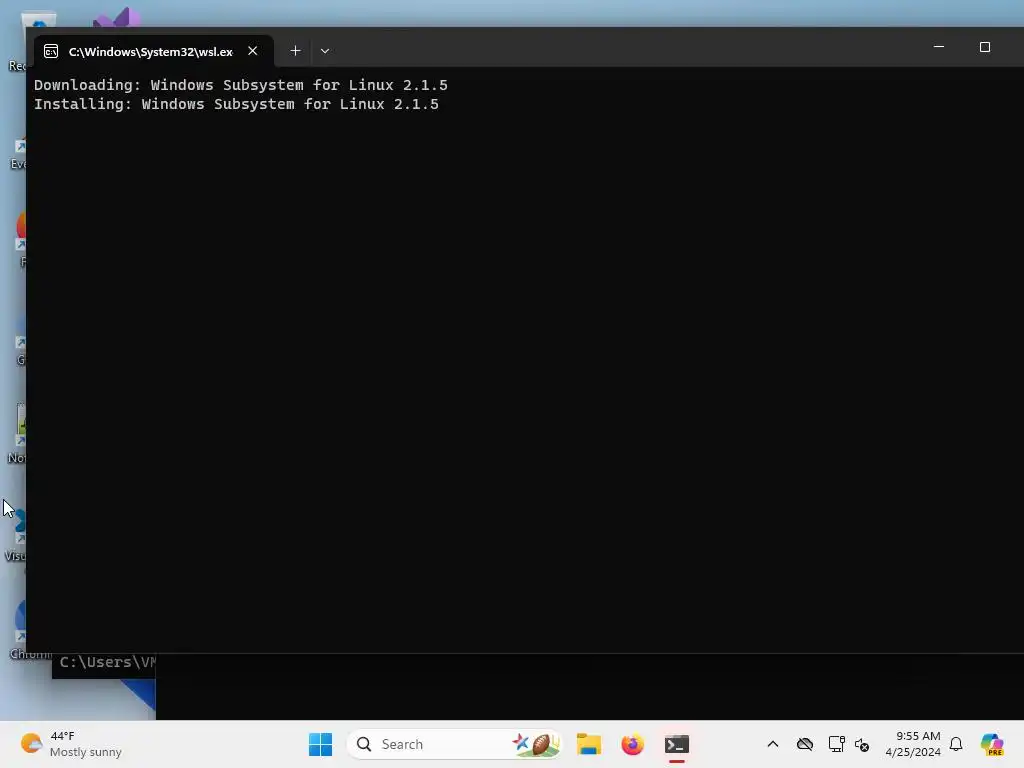Close the wsl.exe tab
Image resolution: width=1024 pixels, height=768 pixels.
[x=253, y=51]
